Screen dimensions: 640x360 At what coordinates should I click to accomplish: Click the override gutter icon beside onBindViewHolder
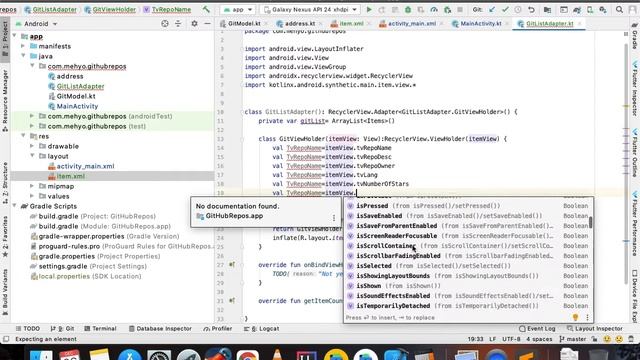coord(232,264)
